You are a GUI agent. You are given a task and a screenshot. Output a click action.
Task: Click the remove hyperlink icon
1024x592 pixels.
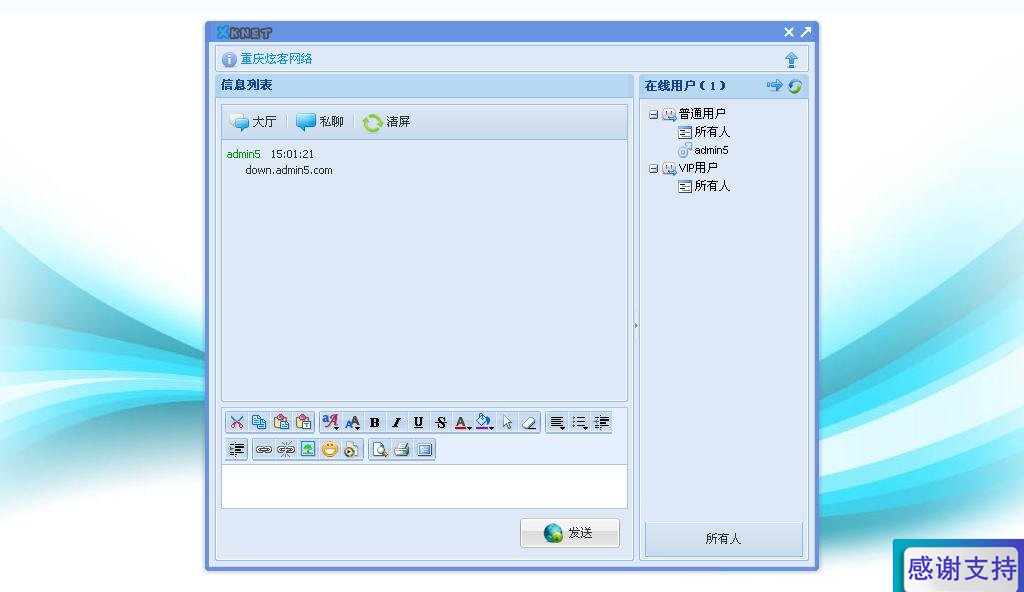tap(286, 449)
